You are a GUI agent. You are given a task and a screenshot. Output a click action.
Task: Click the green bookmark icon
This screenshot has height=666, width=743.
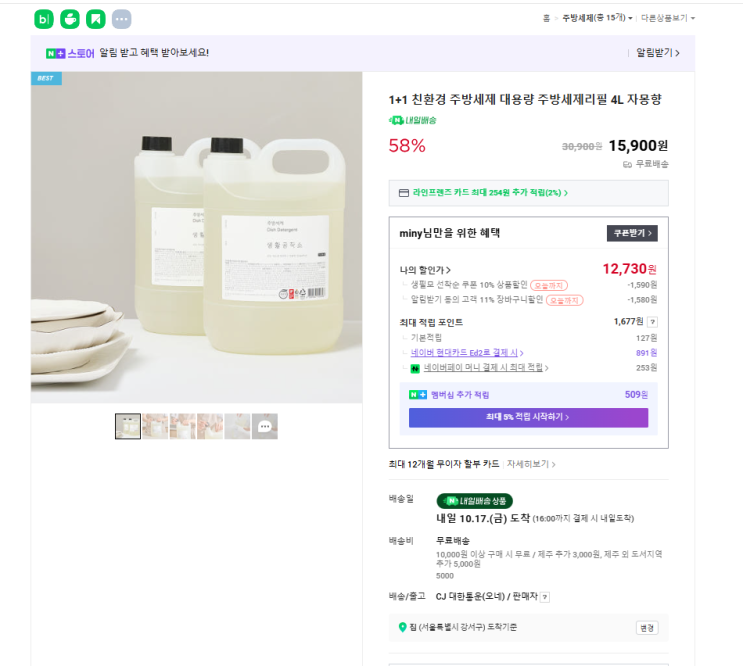pos(95,19)
